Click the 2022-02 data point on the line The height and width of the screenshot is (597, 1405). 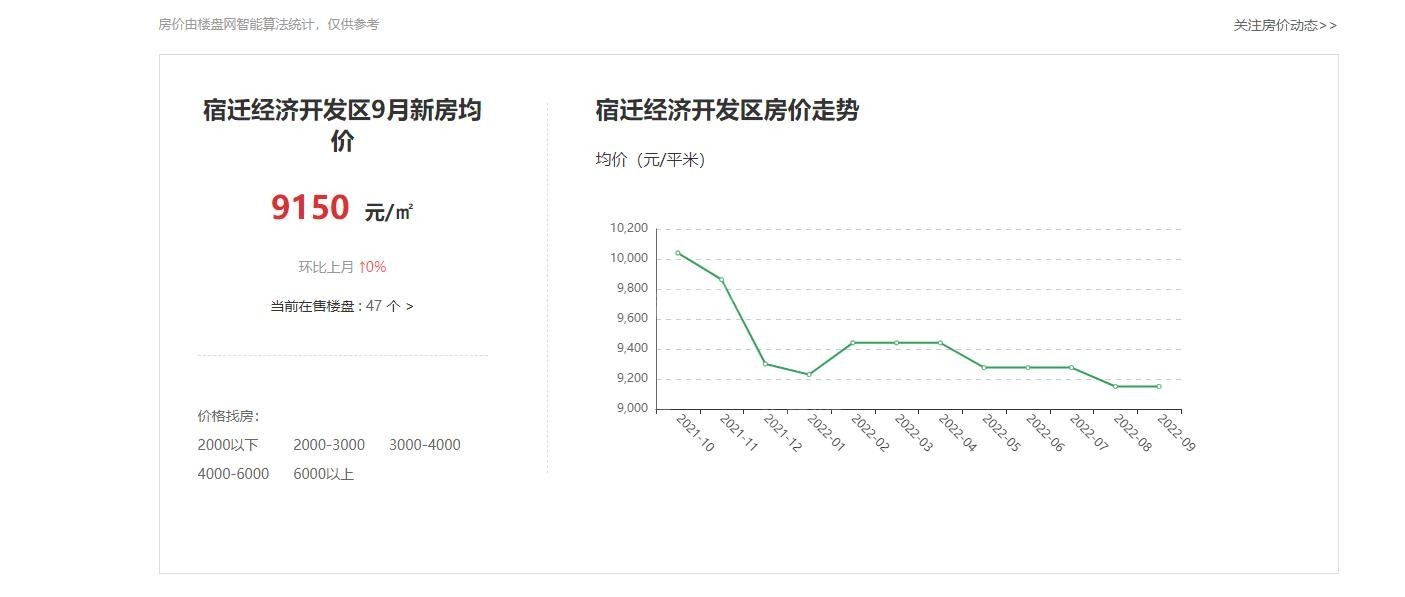[x=853, y=343]
